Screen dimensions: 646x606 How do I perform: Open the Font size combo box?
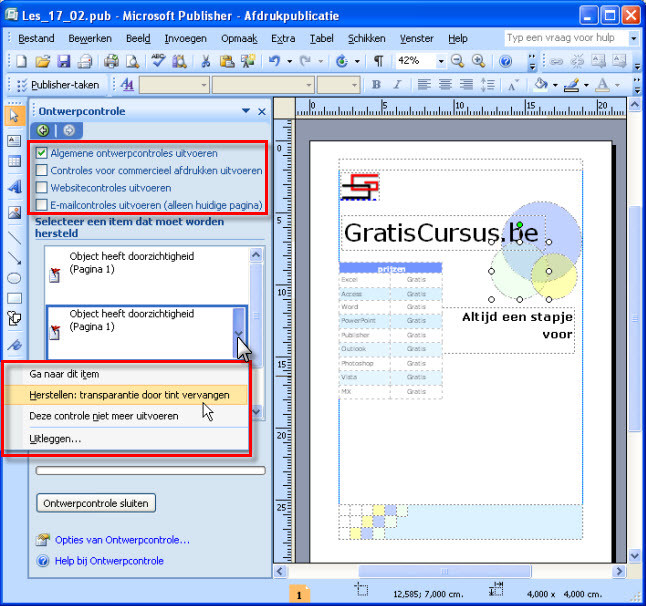tap(338, 85)
